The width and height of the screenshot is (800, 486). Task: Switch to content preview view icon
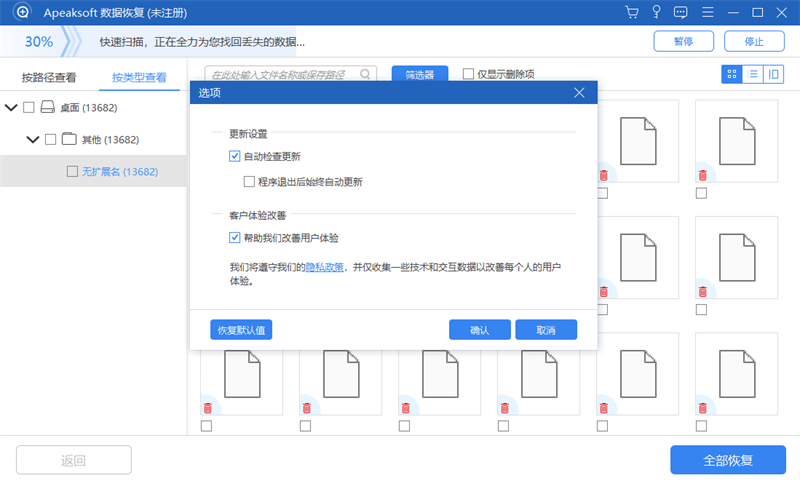pos(773,74)
